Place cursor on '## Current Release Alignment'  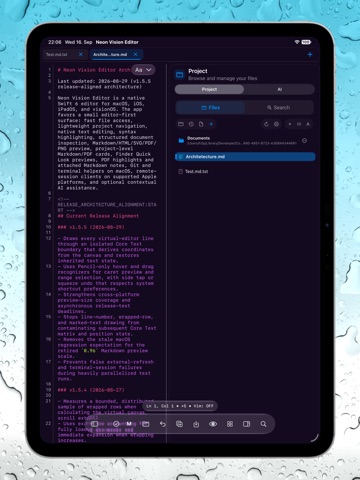coord(98,216)
